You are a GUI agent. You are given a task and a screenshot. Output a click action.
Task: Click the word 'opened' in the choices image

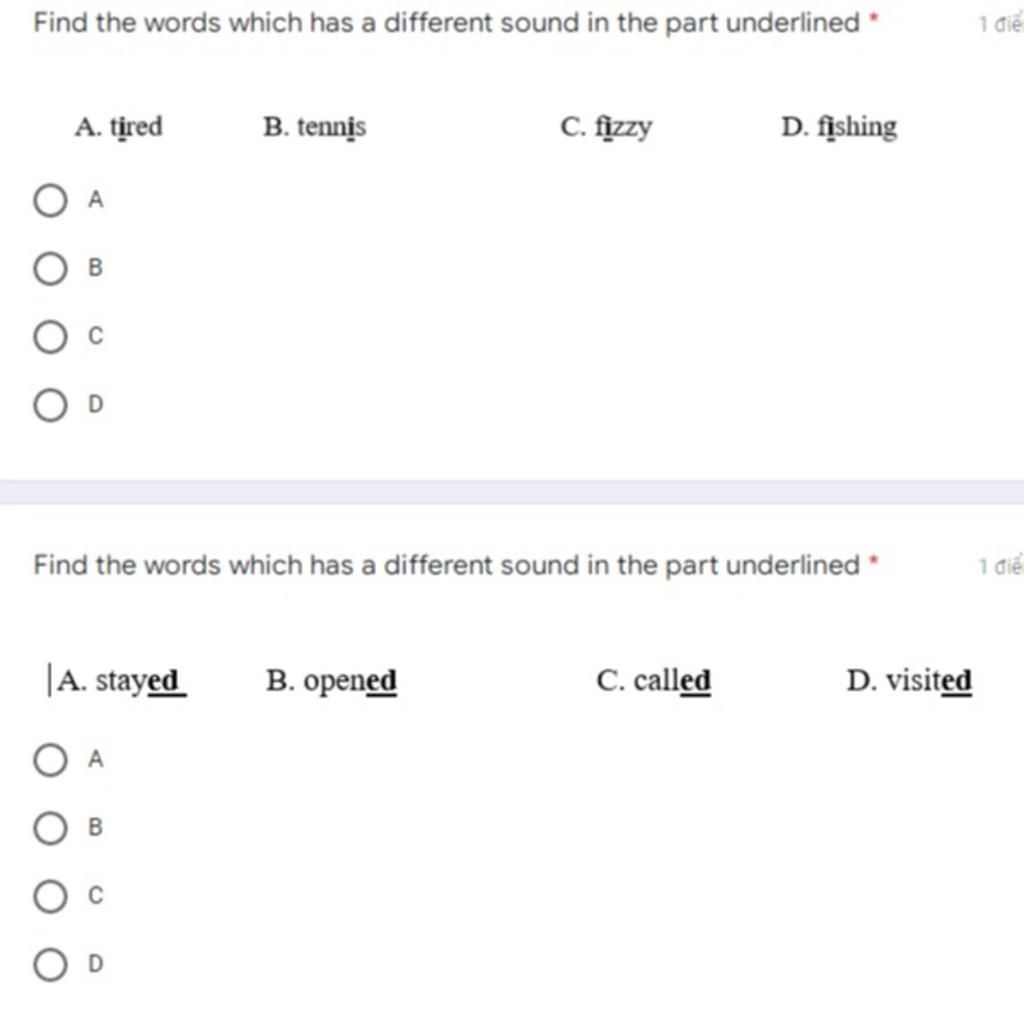coord(350,682)
